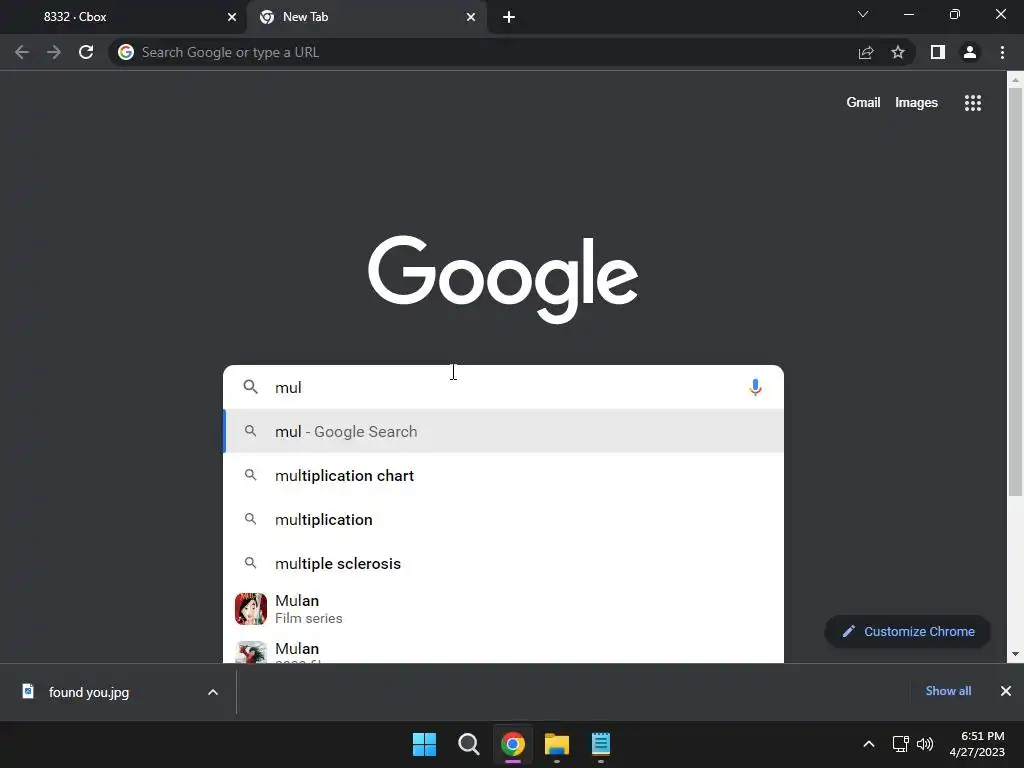
Task: Open Windows taskbar search
Action: [468, 744]
